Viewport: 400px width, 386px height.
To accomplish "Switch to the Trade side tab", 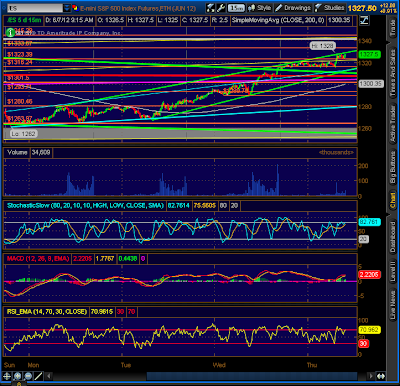I will [393, 28].
